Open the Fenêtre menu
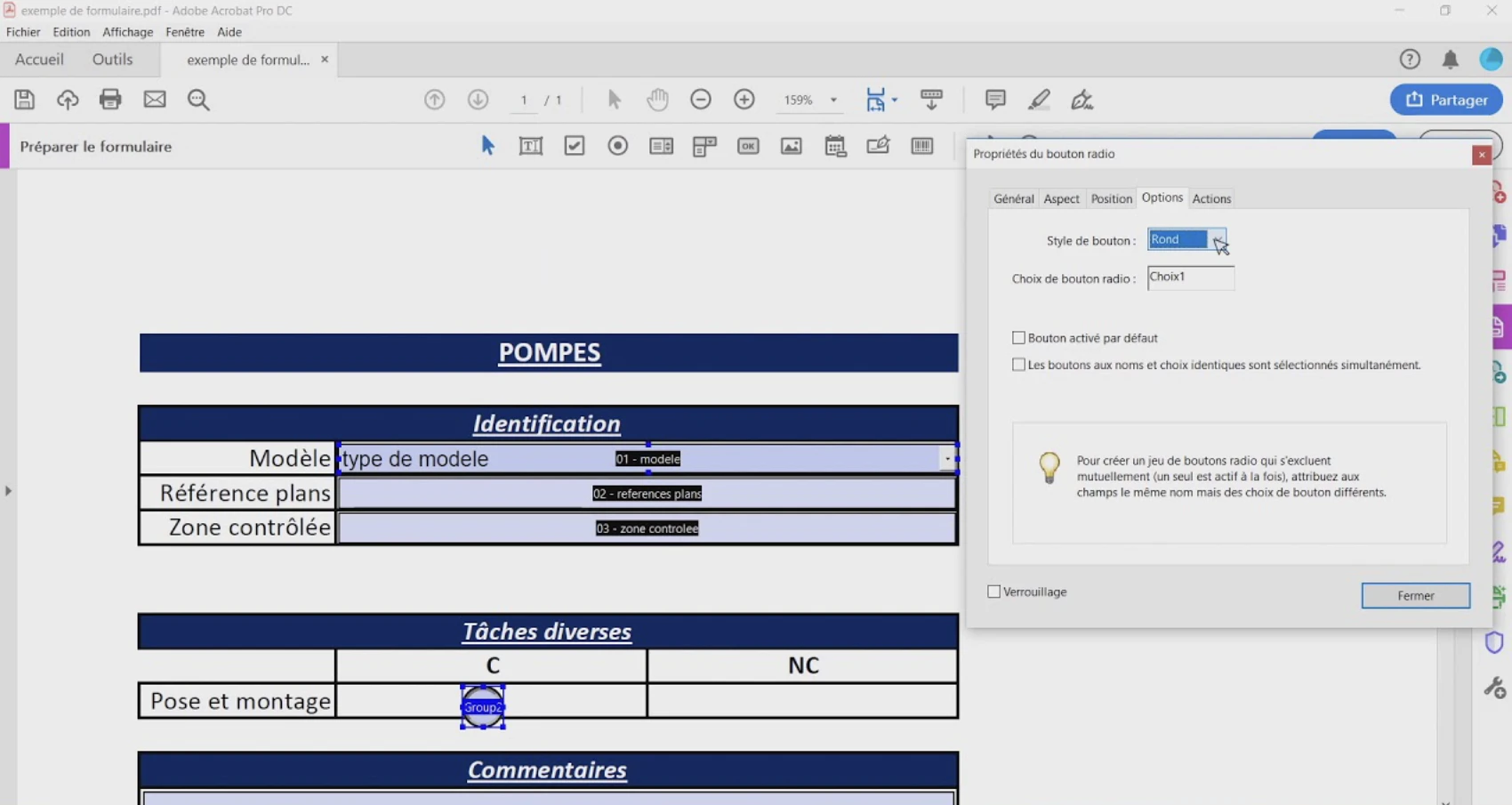Image resolution: width=1512 pixels, height=805 pixels. (185, 32)
